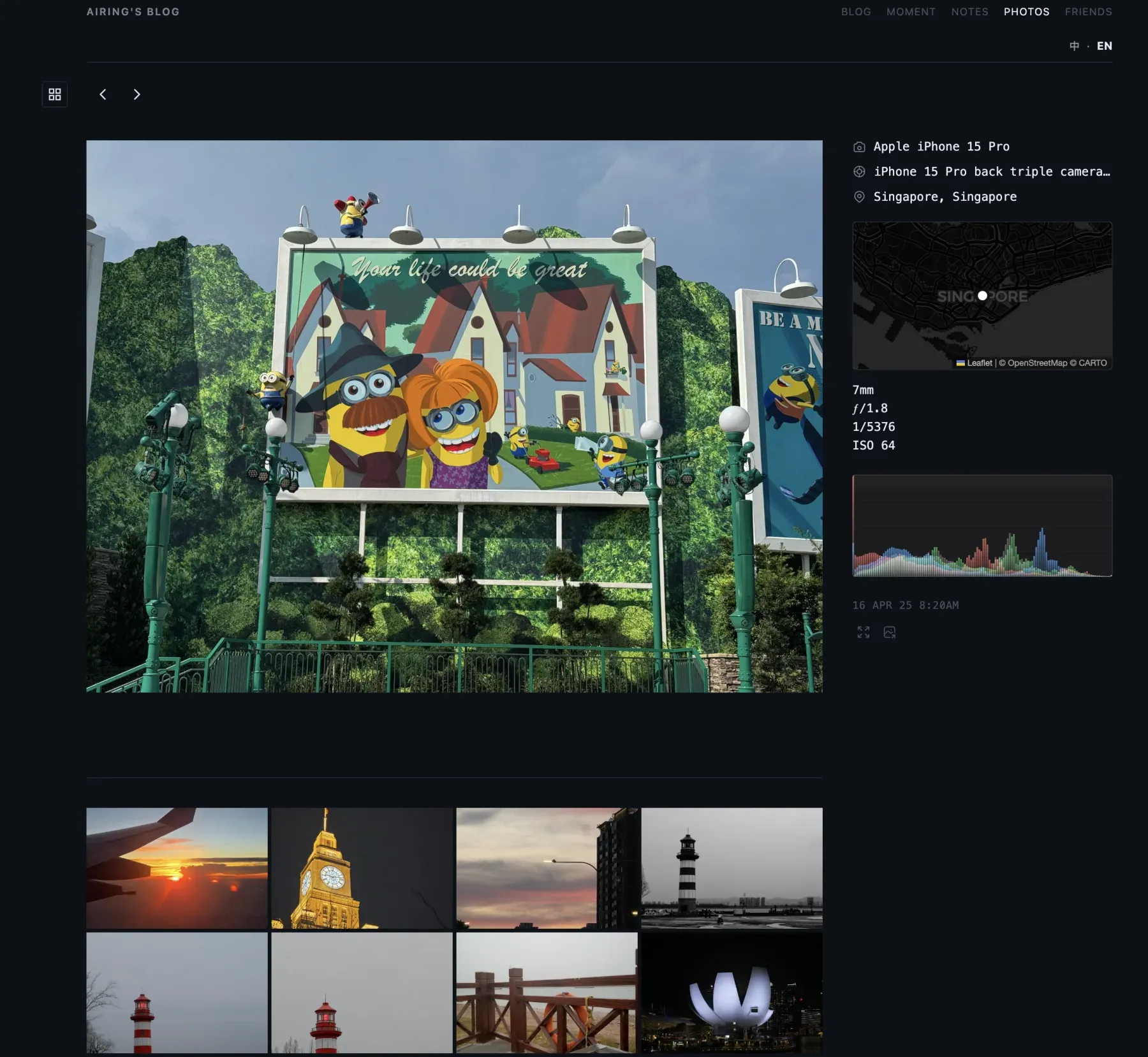Click the '7mm' focal length value
The width and height of the screenshot is (1148, 1057).
coord(863,390)
